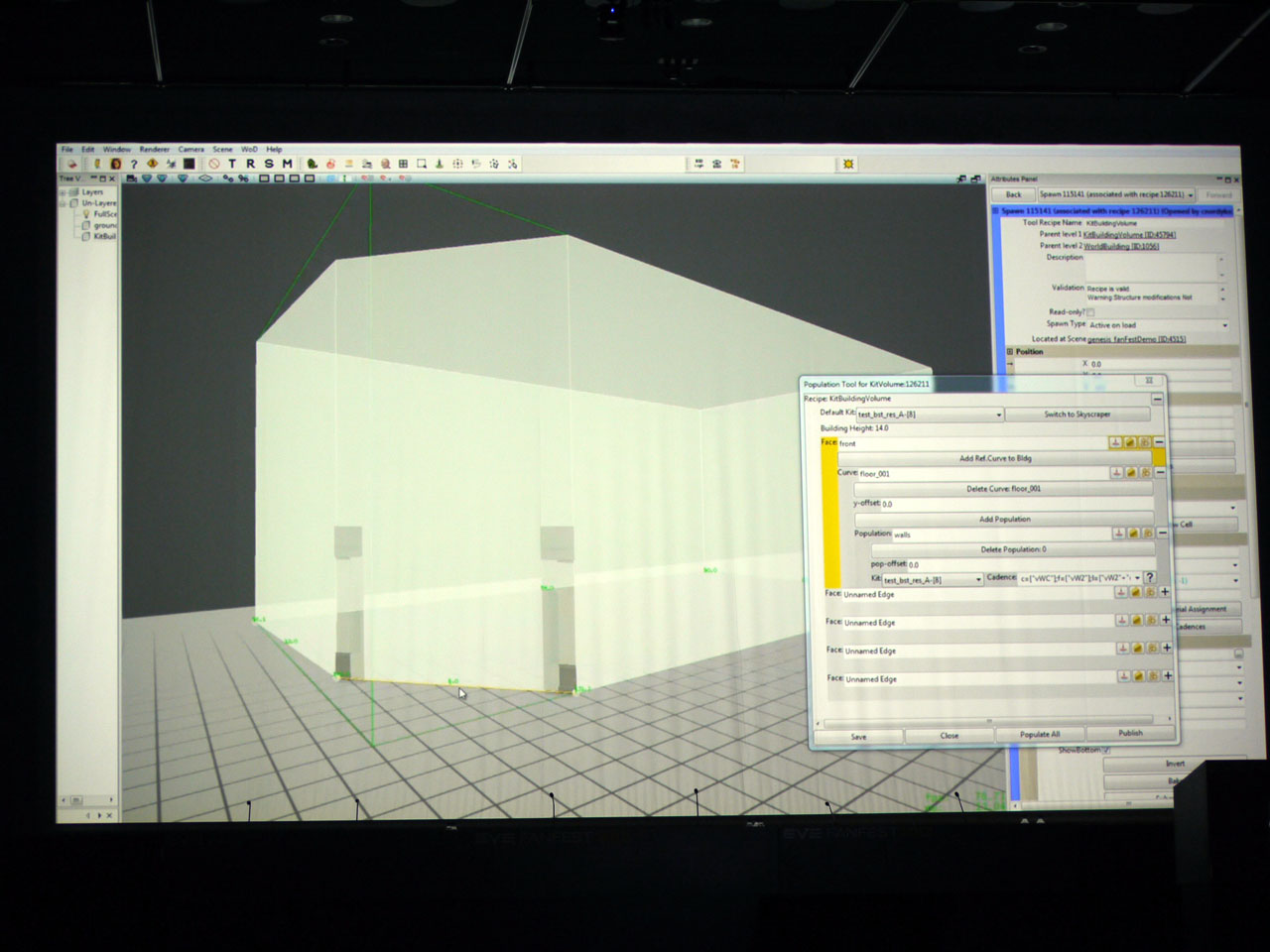Viewport: 1270px width, 952px height.
Task: Click the grid icon in main toolbar
Action: (403, 164)
